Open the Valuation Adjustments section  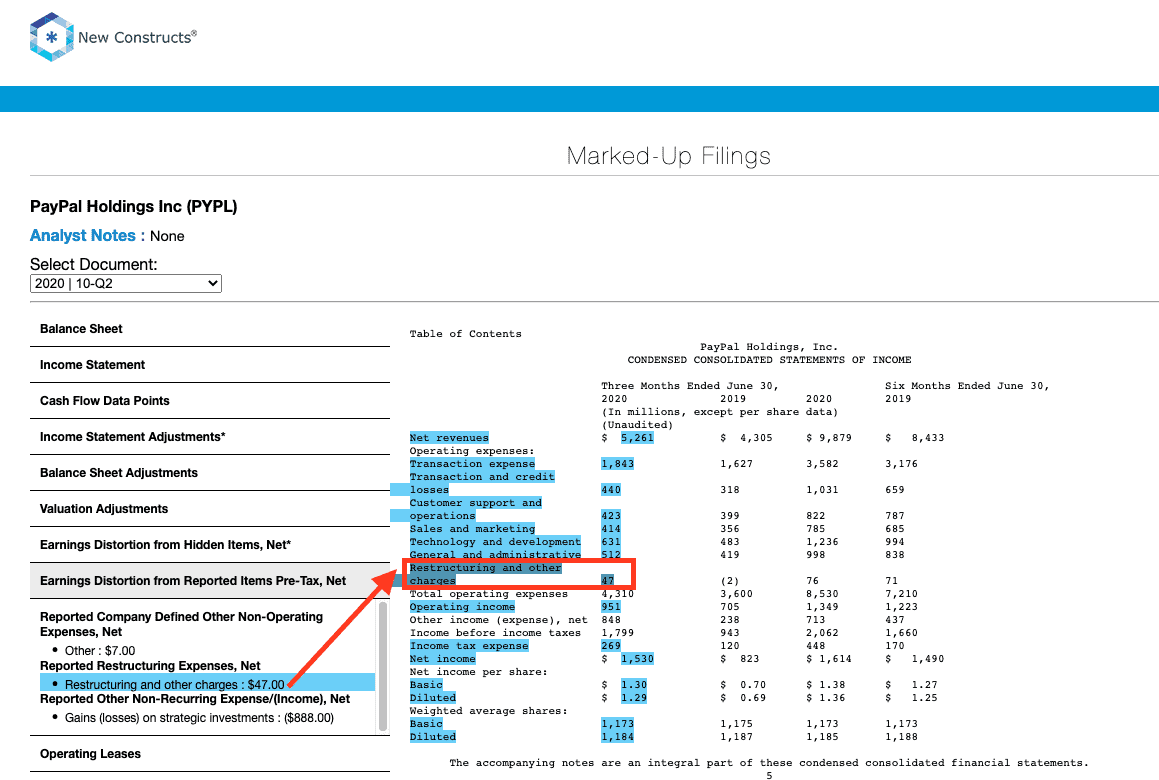pos(210,509)
